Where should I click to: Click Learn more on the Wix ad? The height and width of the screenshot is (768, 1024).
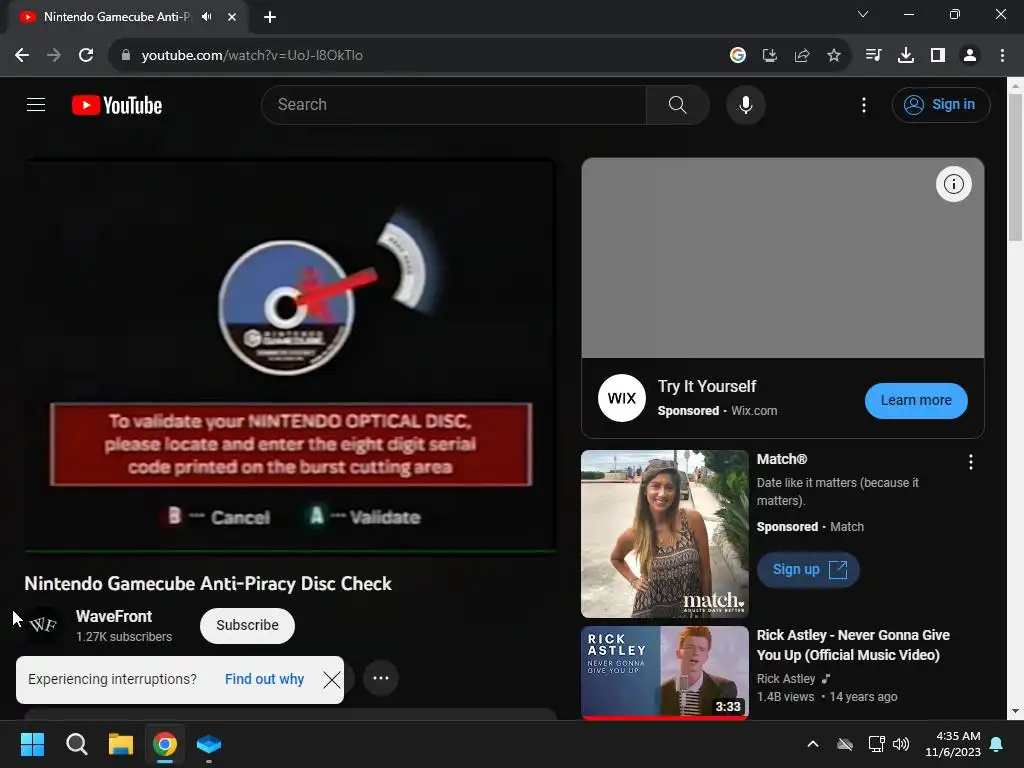916,400
